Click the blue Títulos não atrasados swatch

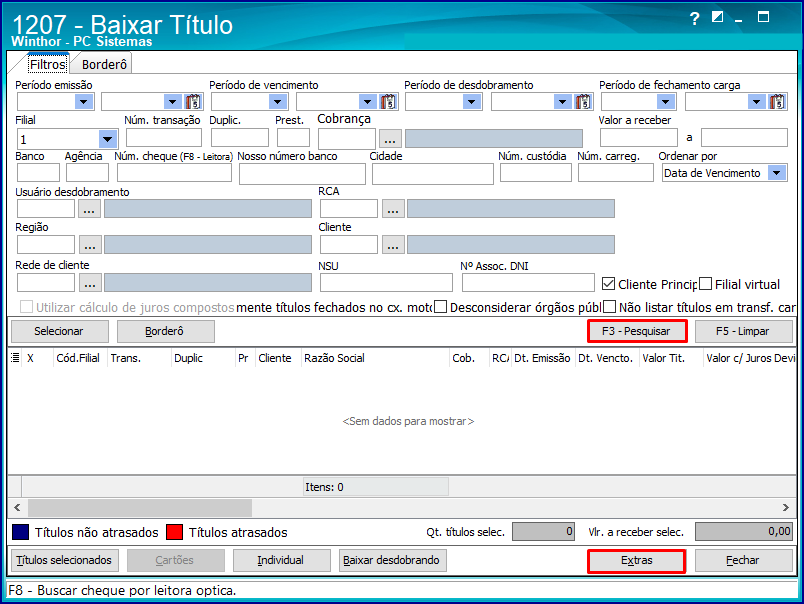[x=21, y=532]
